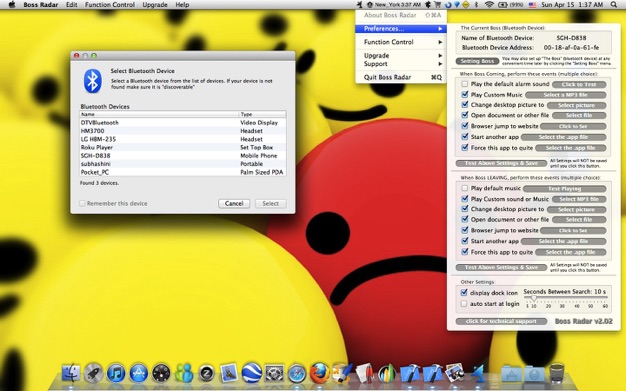The width and height of the screenshot is (626, 391).
Task: Expand the Upgrade submenu in dropdown menu
Action: (401, 56)
